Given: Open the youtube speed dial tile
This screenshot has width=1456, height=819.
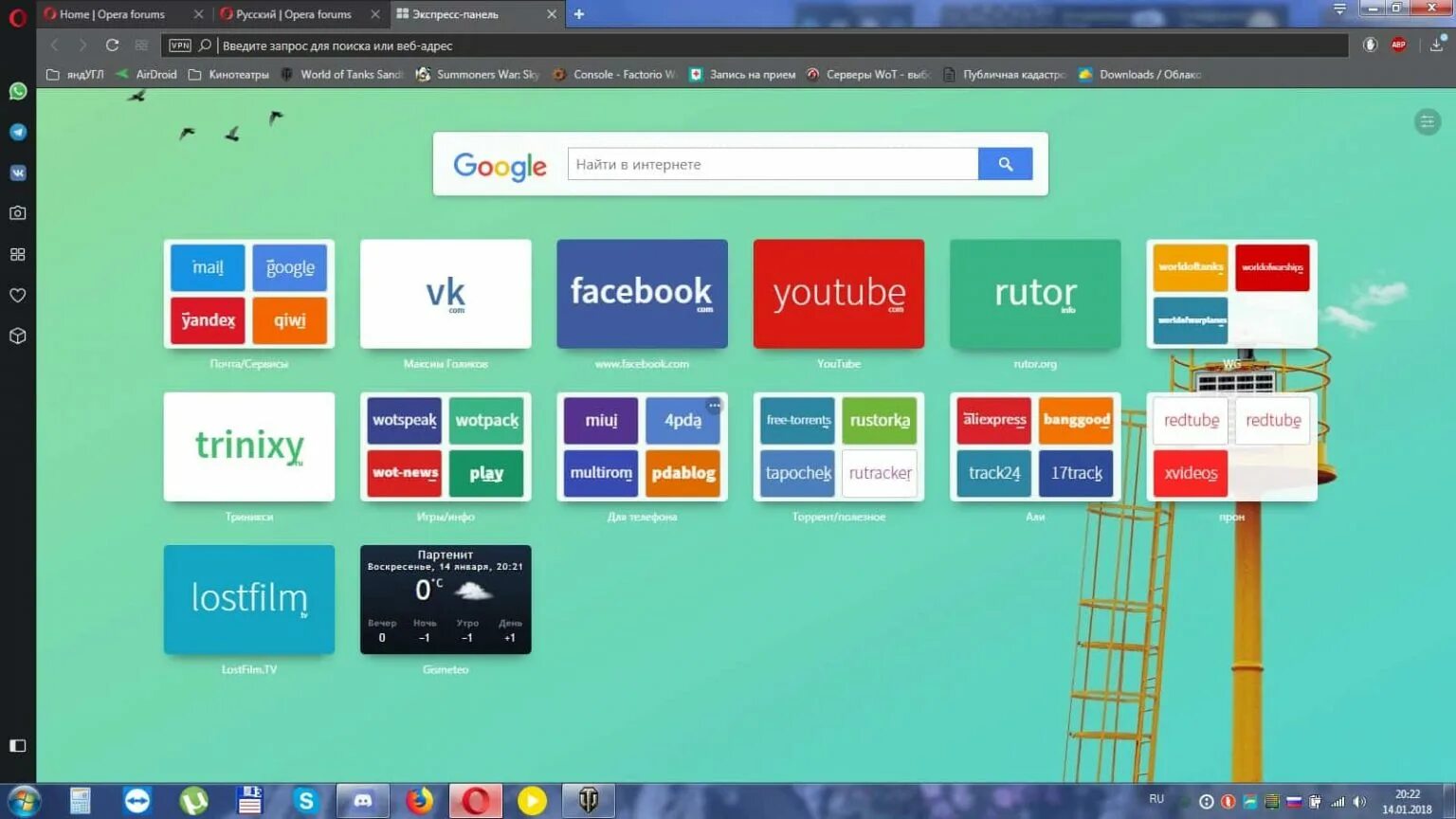Looking at the screenshot, I should coord(839,294).
